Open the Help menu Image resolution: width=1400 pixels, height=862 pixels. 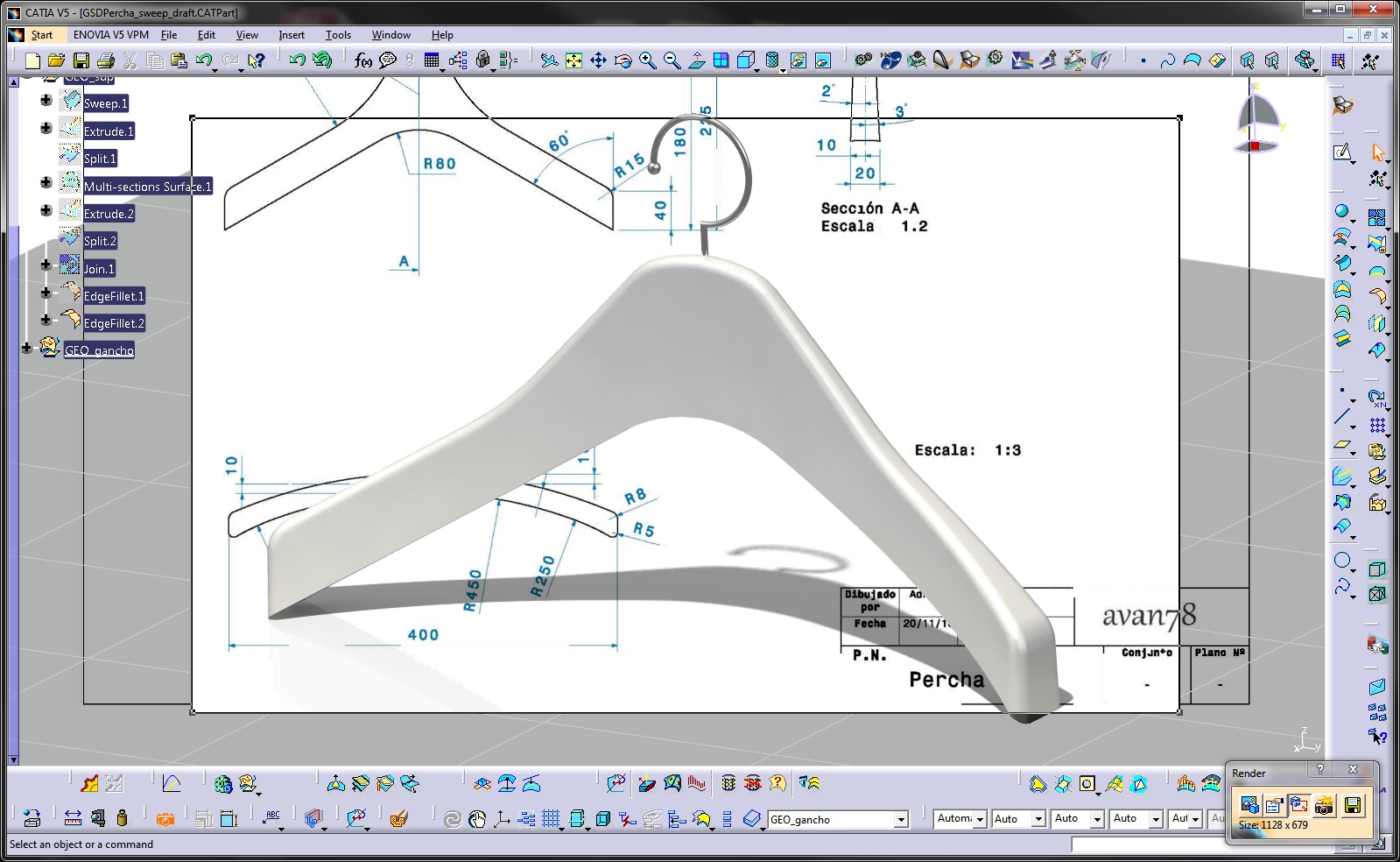442,35
